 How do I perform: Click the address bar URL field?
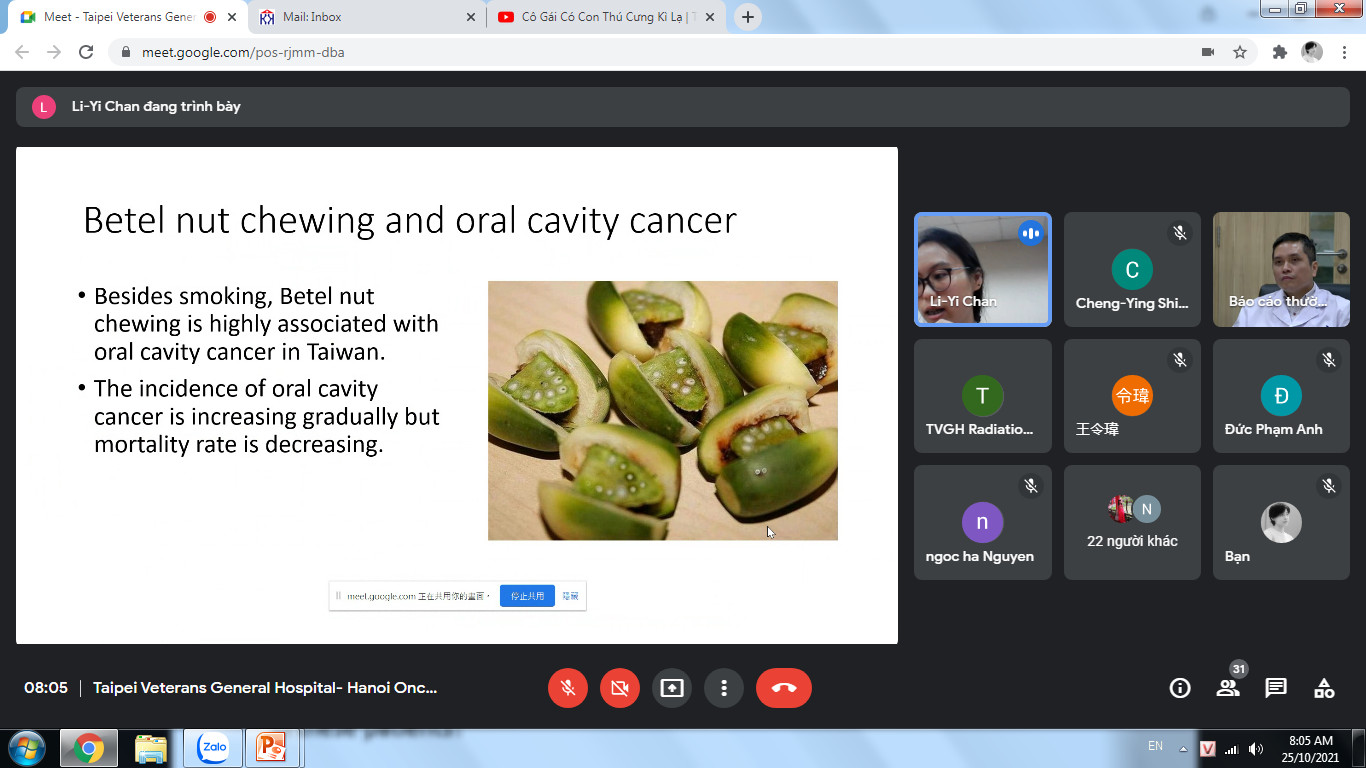click(600, 52)
